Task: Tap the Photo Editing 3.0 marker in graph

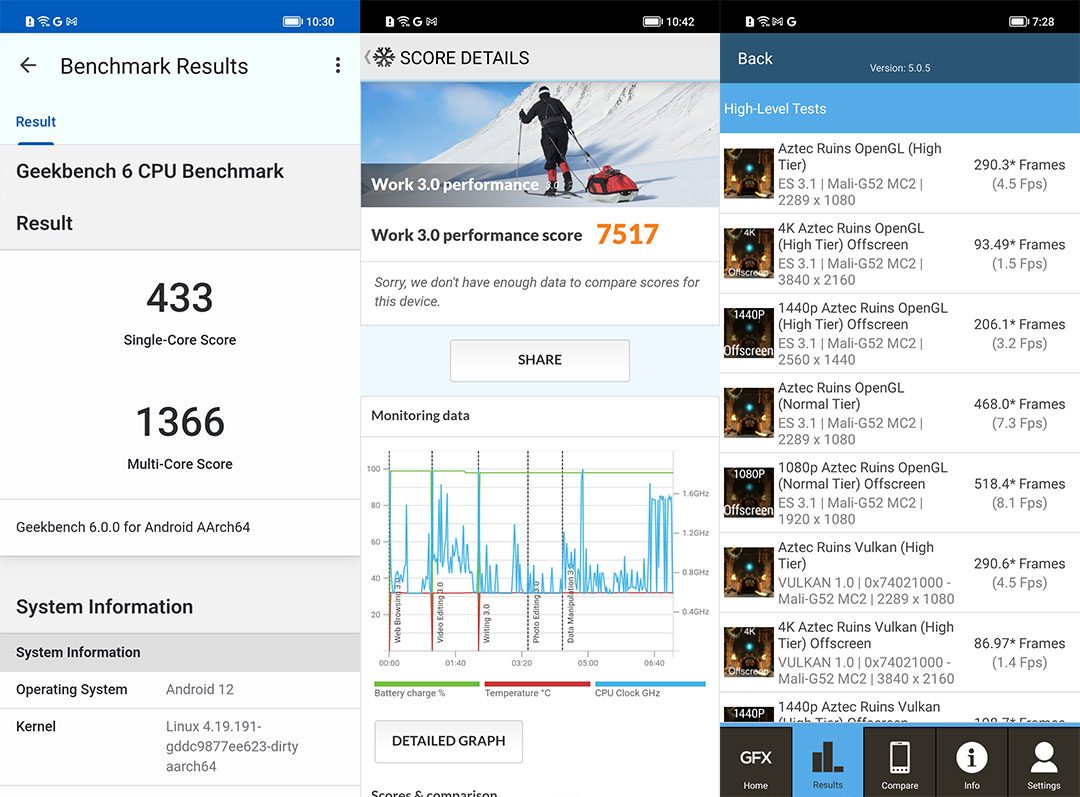Action: (x=536, y=612)
